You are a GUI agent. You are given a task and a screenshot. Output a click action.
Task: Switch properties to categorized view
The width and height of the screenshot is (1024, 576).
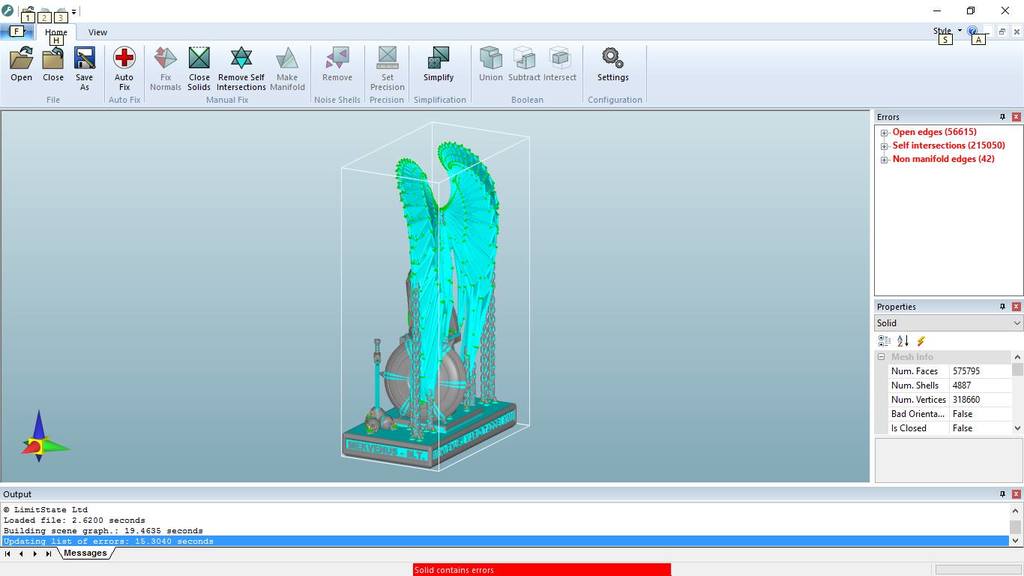(x=884, y=341)
